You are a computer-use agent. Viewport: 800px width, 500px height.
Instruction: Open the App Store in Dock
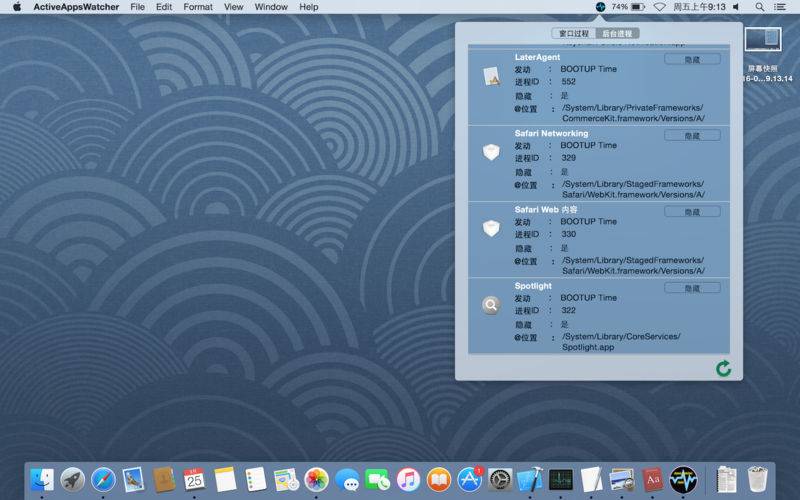click(470, 480)
